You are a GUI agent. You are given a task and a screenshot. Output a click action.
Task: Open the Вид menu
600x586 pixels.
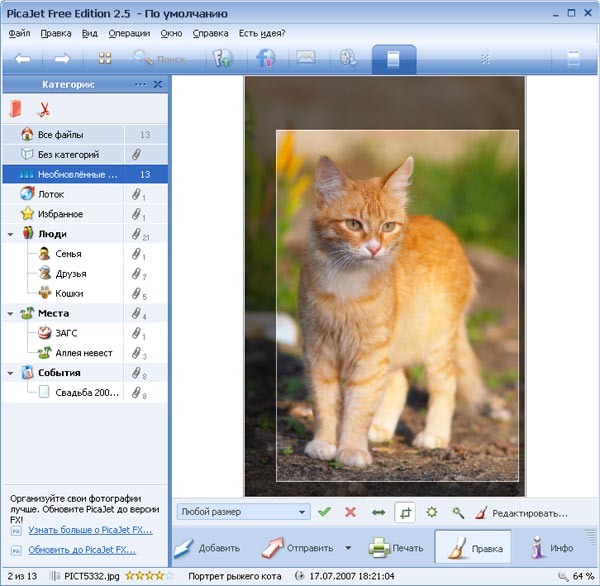[90, 33]
